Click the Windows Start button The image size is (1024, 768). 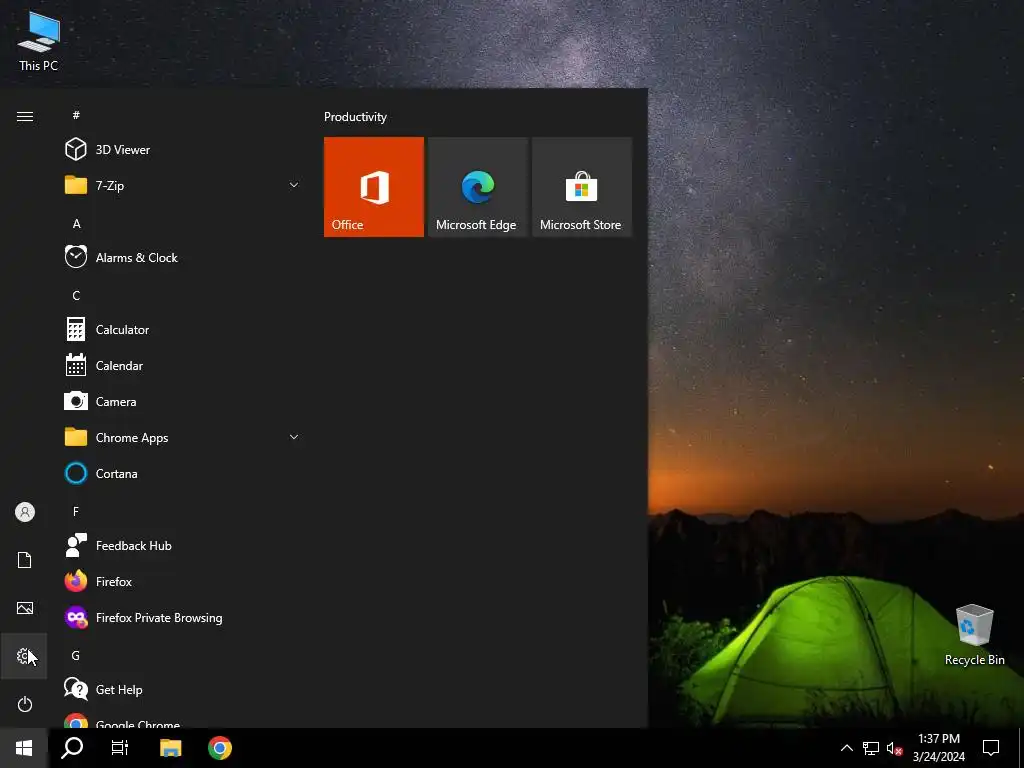24,748
